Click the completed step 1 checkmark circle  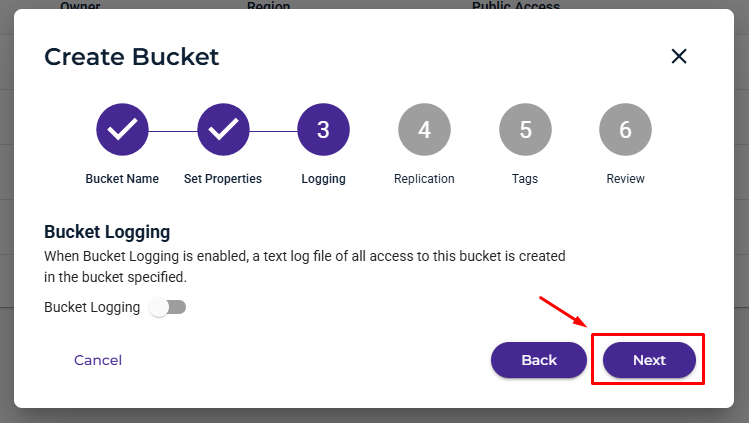[122, 130]
